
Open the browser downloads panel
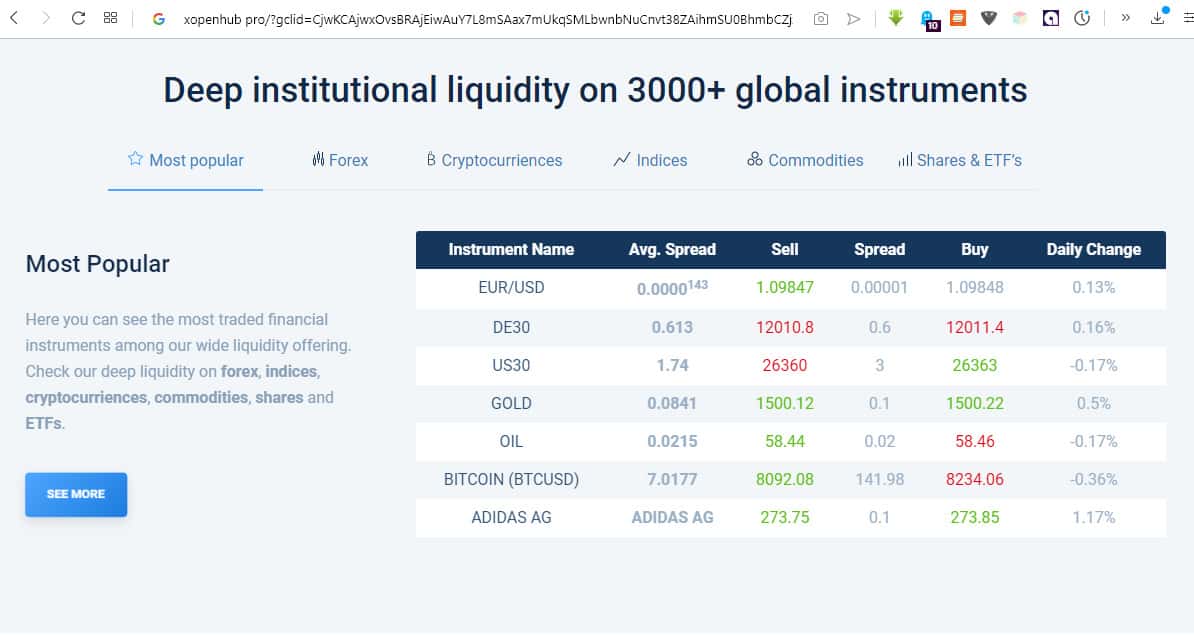point(1158,18)
